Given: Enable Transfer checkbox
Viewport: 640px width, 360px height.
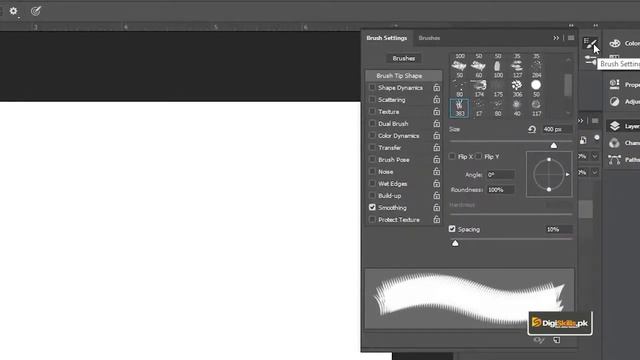Looking at the screenshot, I should [372, 147].
